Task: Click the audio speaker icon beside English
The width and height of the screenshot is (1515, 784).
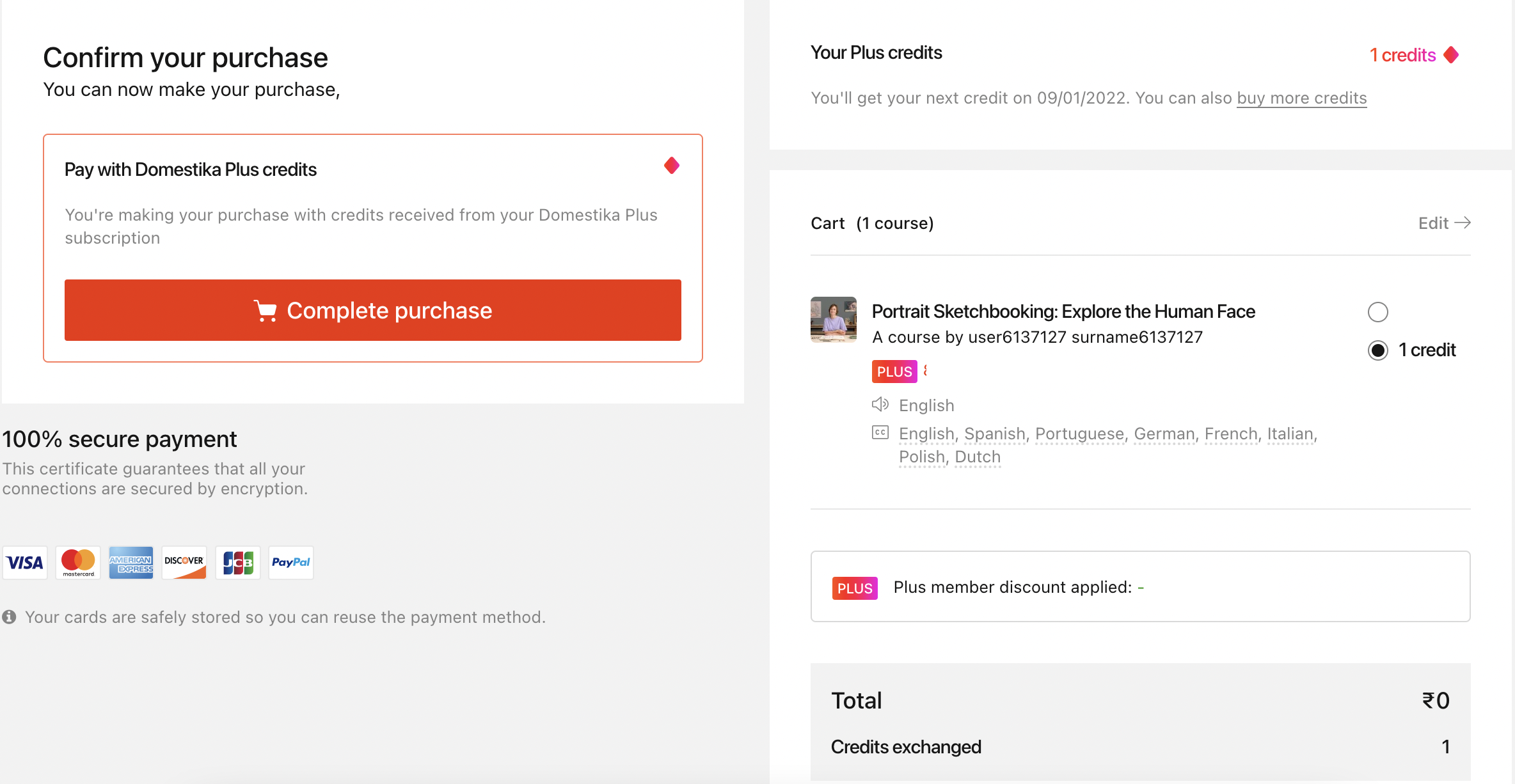Action: pyautogui.click(x=880, y=404)
